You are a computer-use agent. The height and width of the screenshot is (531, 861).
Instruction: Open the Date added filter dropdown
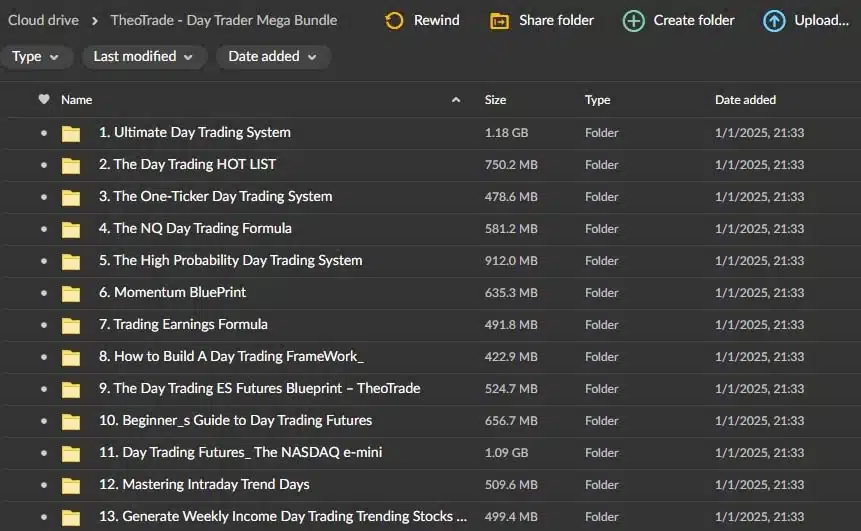[273, 57]
